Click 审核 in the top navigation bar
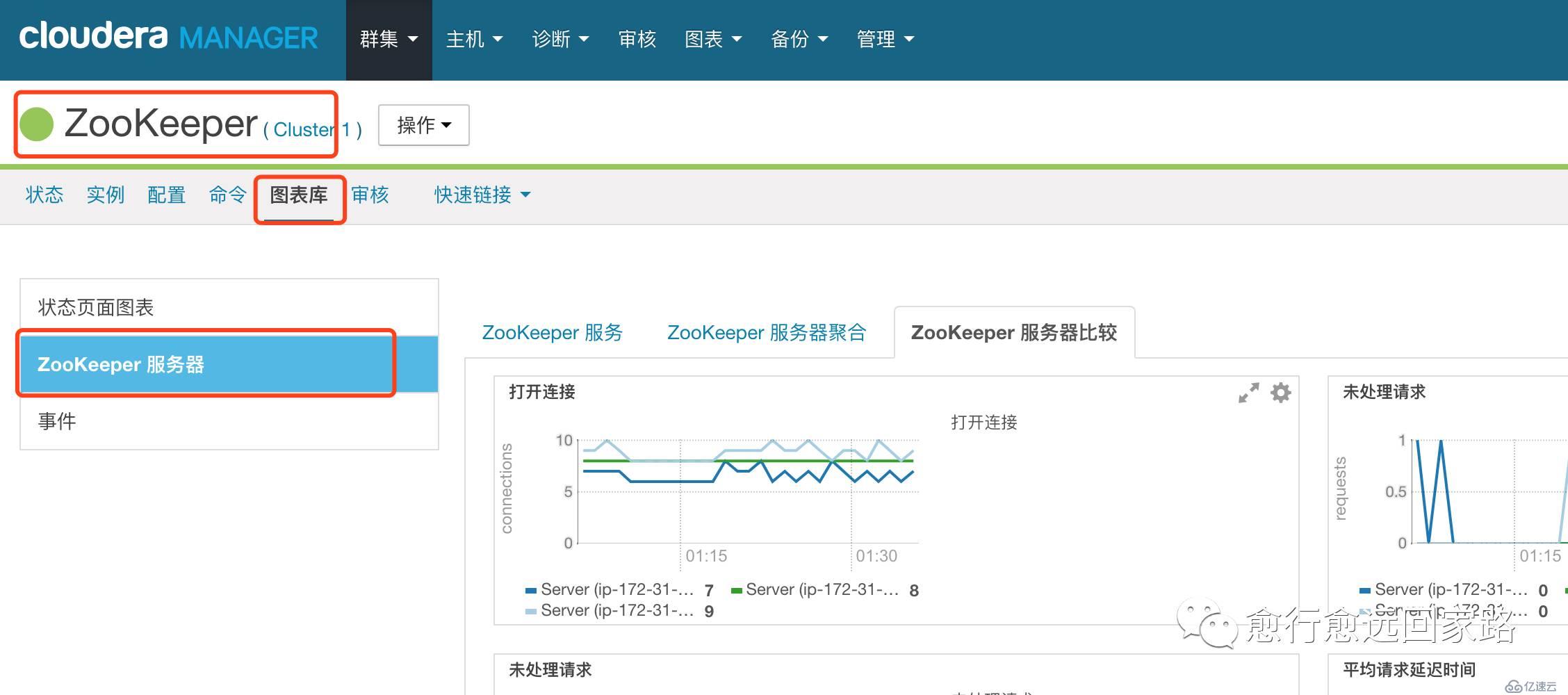 pyautogui.click(x=637, y=40)
